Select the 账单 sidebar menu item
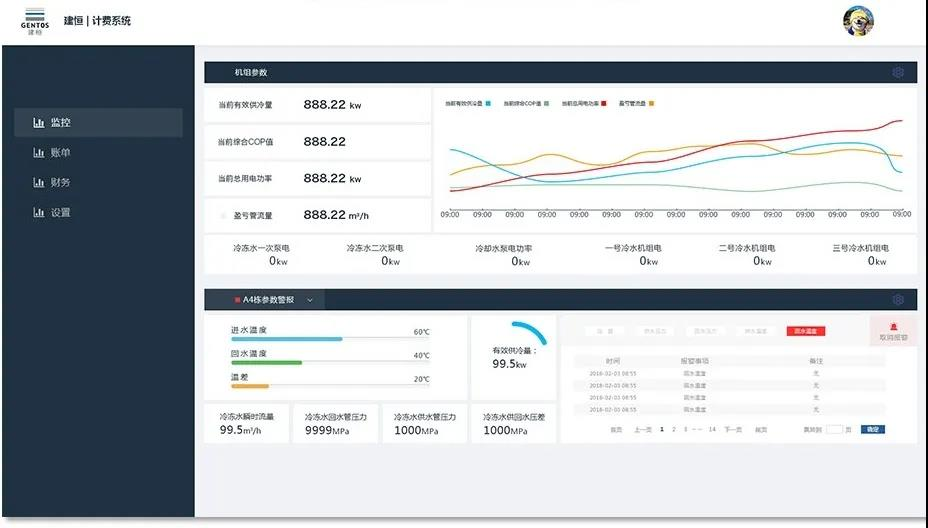928x528 pixels. tap(60, 153)
